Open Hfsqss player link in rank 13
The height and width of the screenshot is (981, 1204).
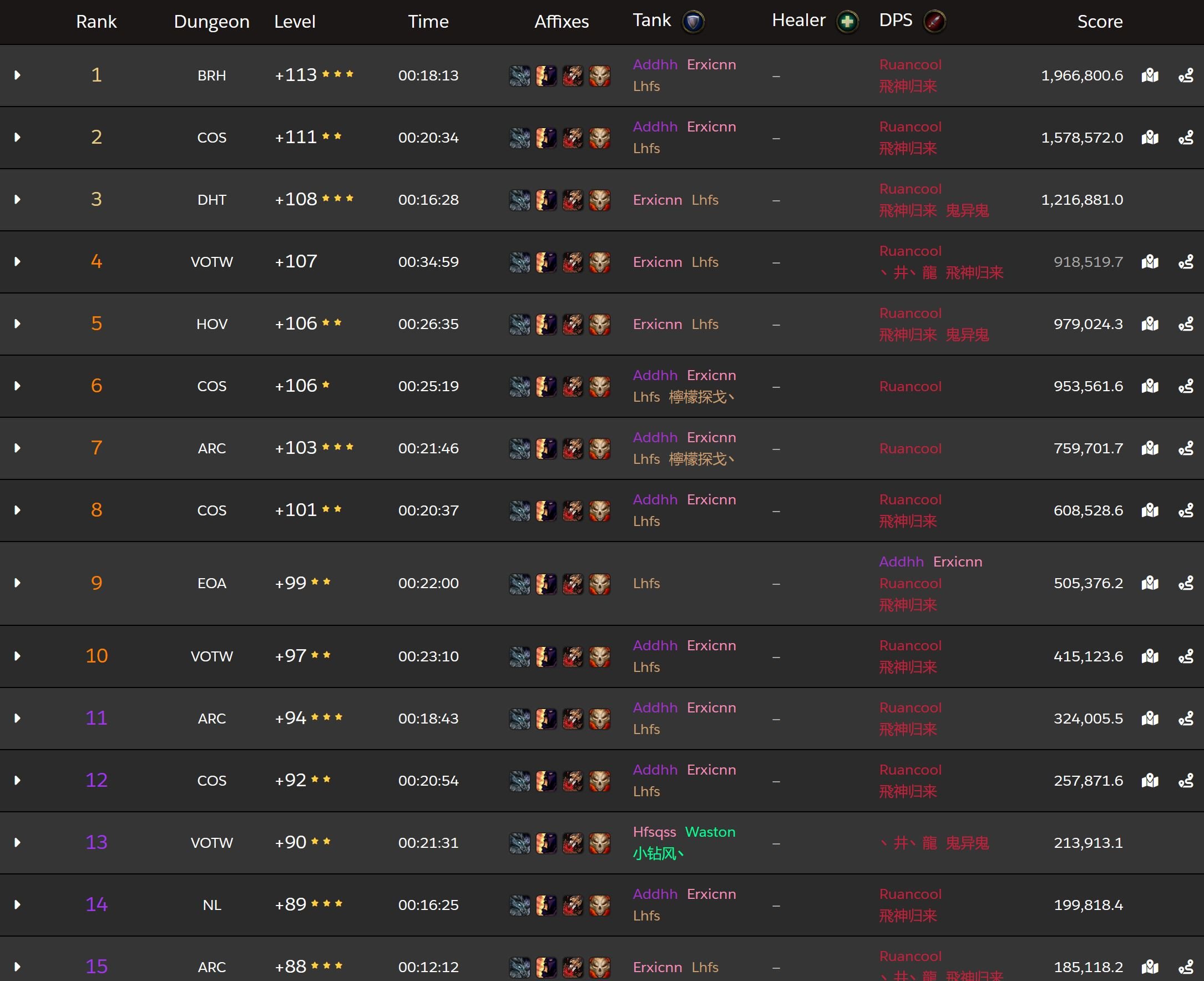pyautogui.click(x=654, y=832)
